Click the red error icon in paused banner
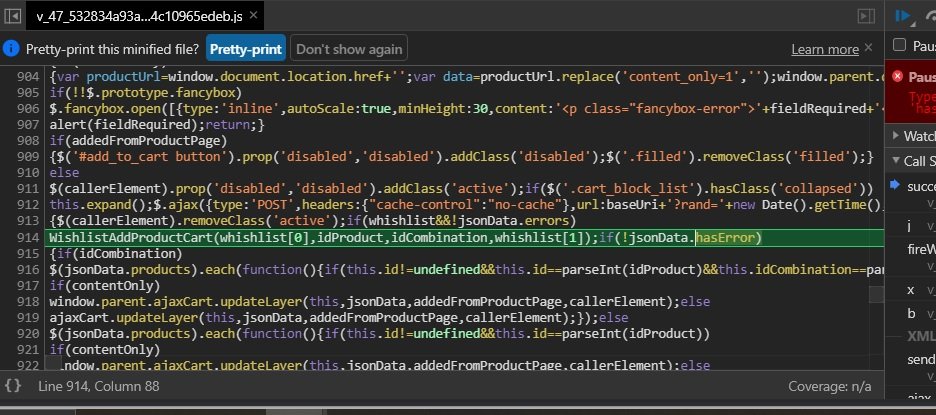Screen dimensions: 936x415 [x=897, y=76]
